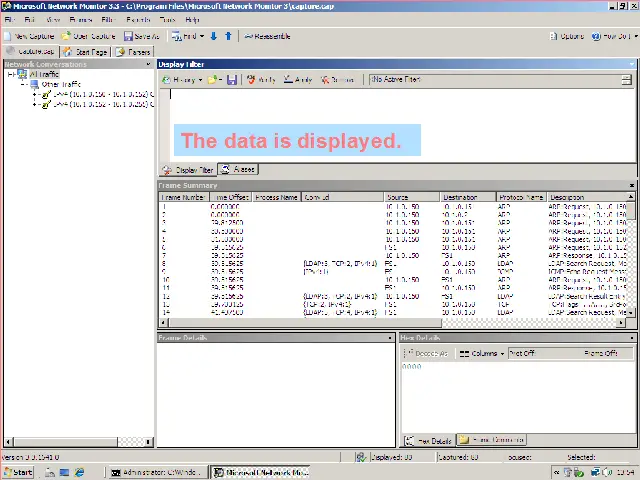Open the How Do I dropdown arrow

click(636, 36)
